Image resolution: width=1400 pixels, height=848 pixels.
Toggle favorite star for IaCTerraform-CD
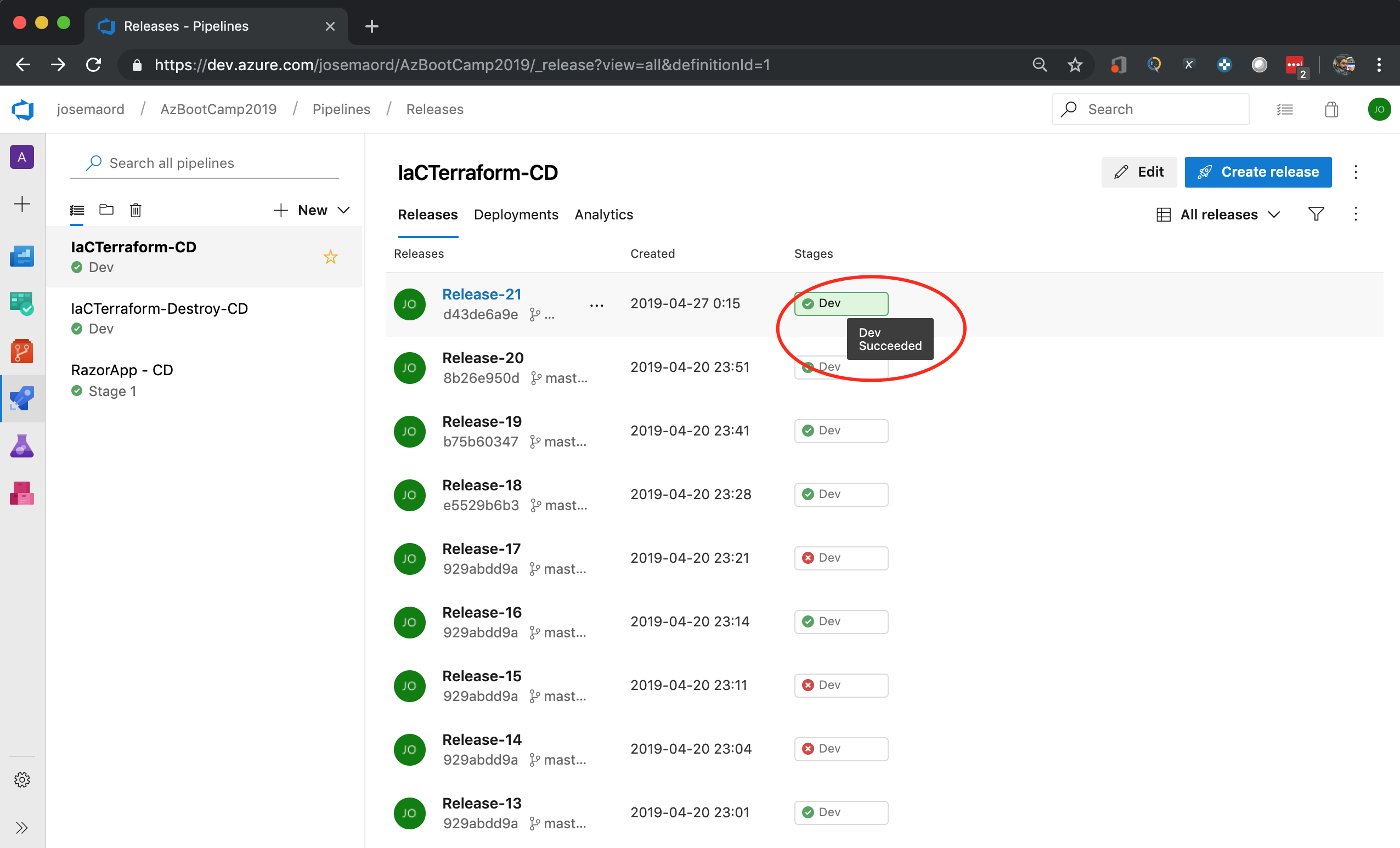pos(330,257)
